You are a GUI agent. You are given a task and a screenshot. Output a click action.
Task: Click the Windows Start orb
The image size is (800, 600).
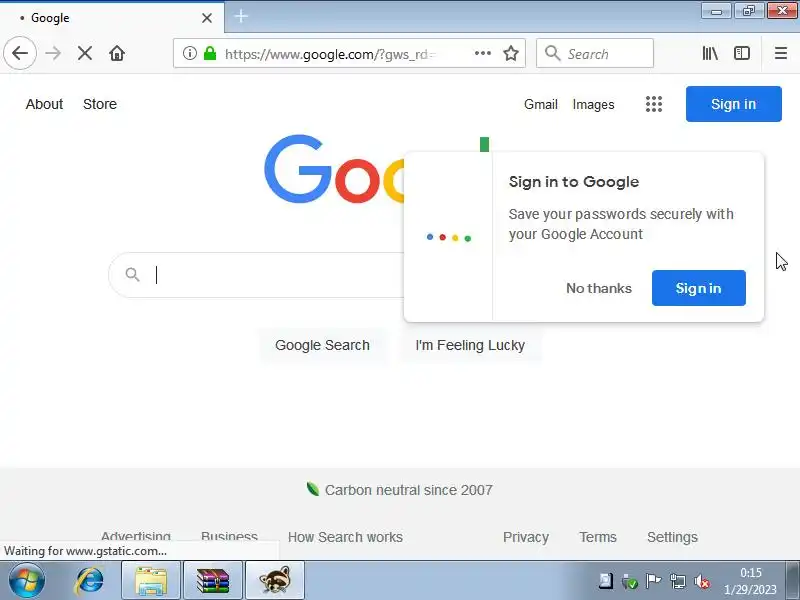(27, 581)
